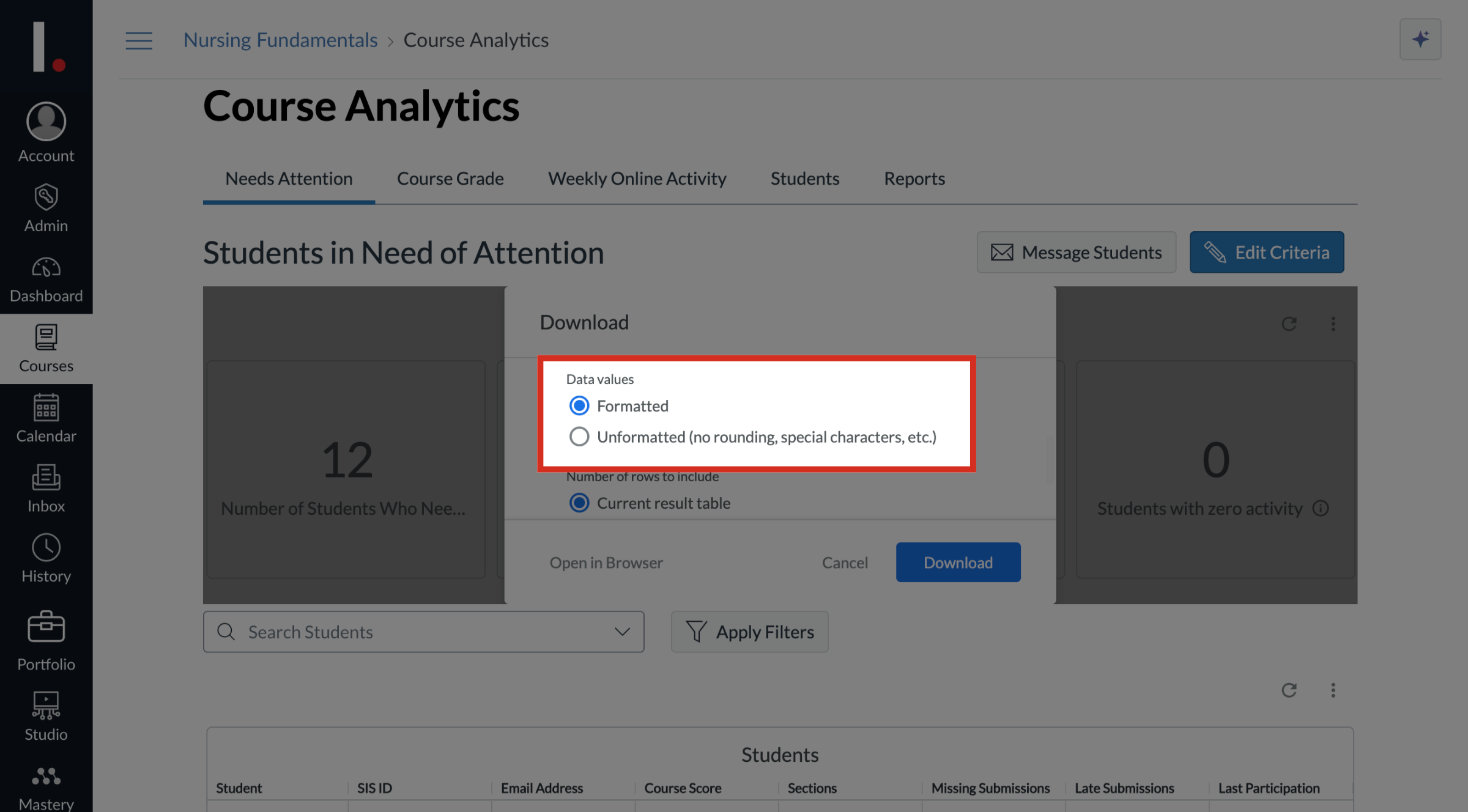Cancel the Download dialog

pos(844,562)
